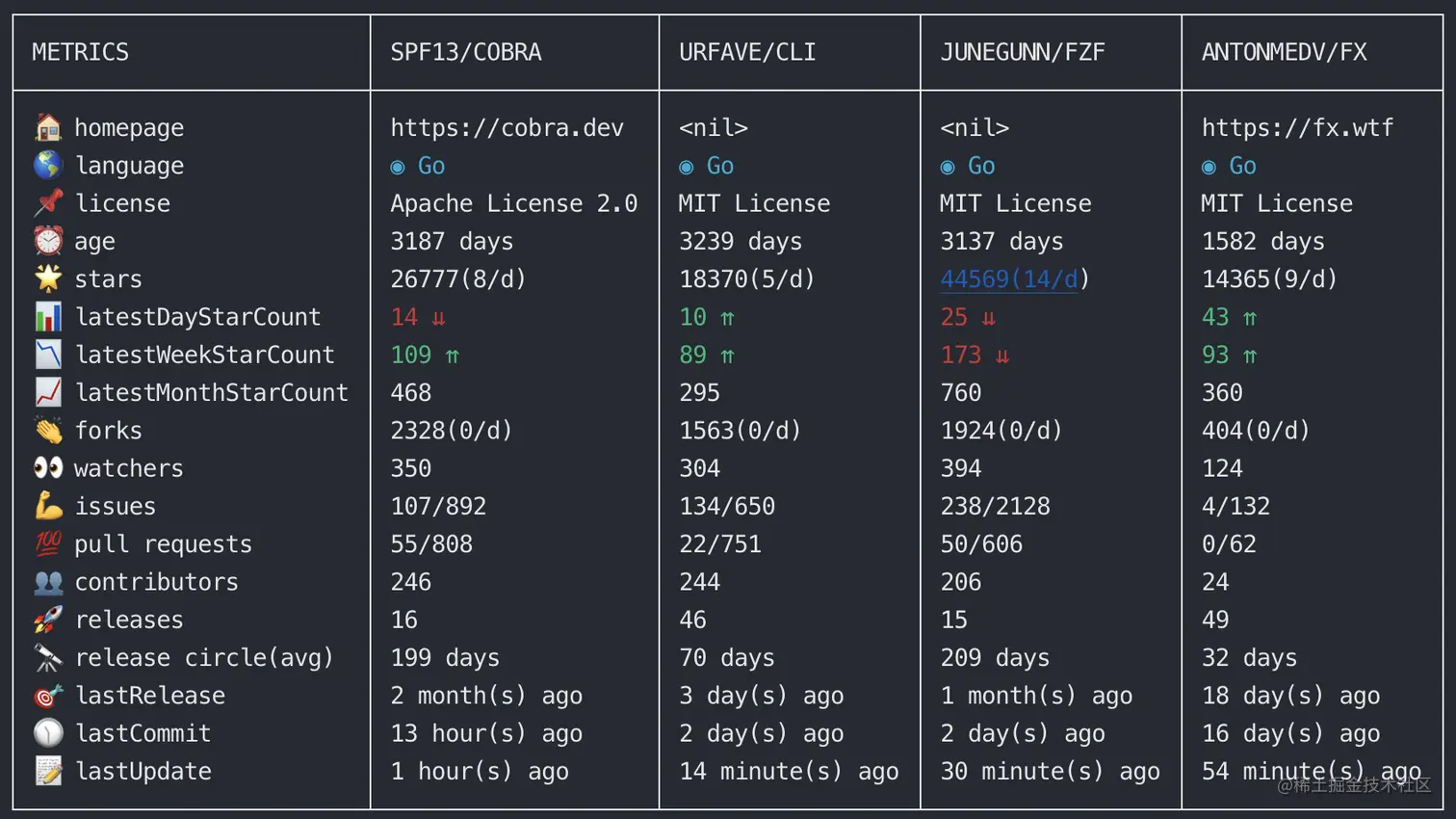Click the red 173 weekly star count
Viewport: 1456px width, 819px height.
point(961,355)
